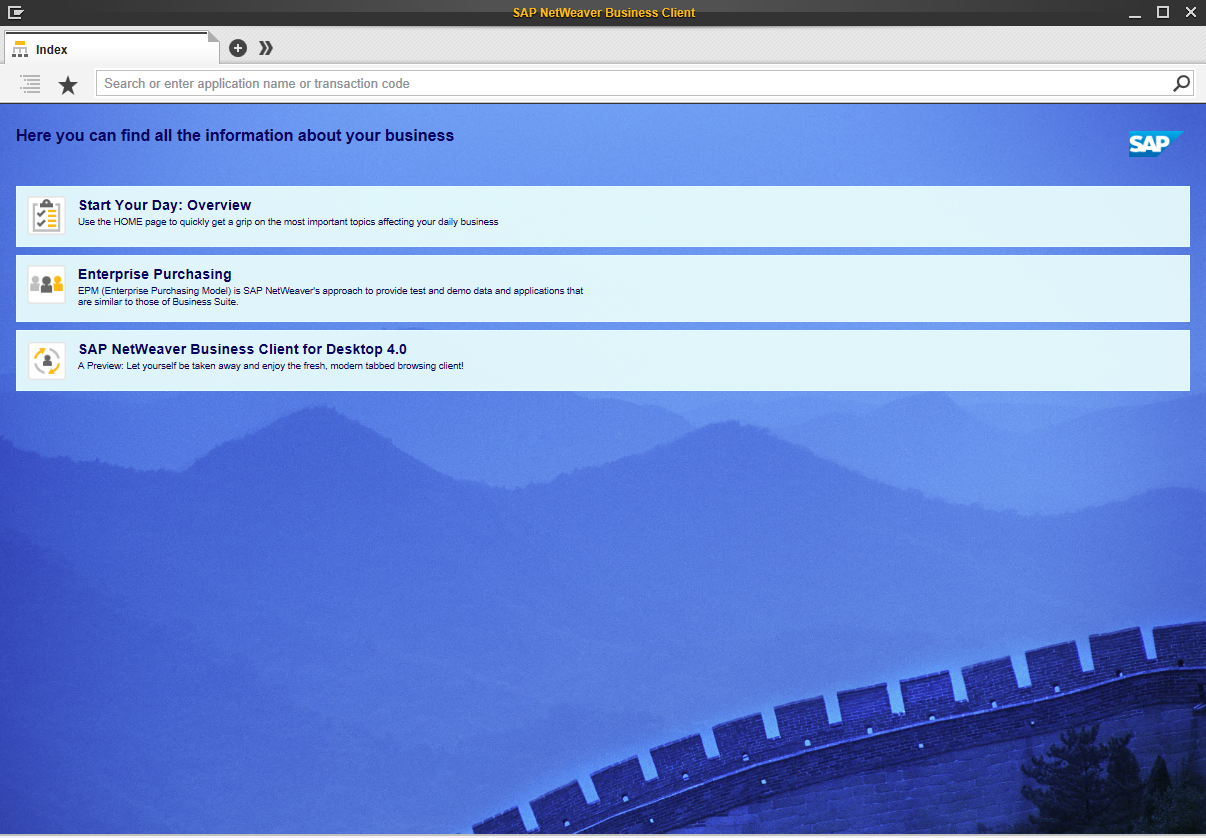The height and width of the screenshot is (838, 1206).
Task: Open a new tab with the plus button
Action: [x=237, y=47]
